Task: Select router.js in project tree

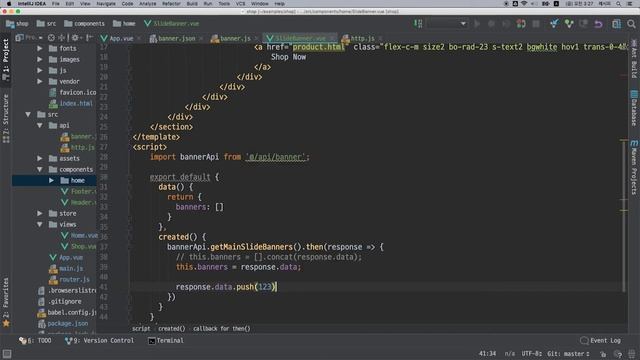Action: coord(74,280)
